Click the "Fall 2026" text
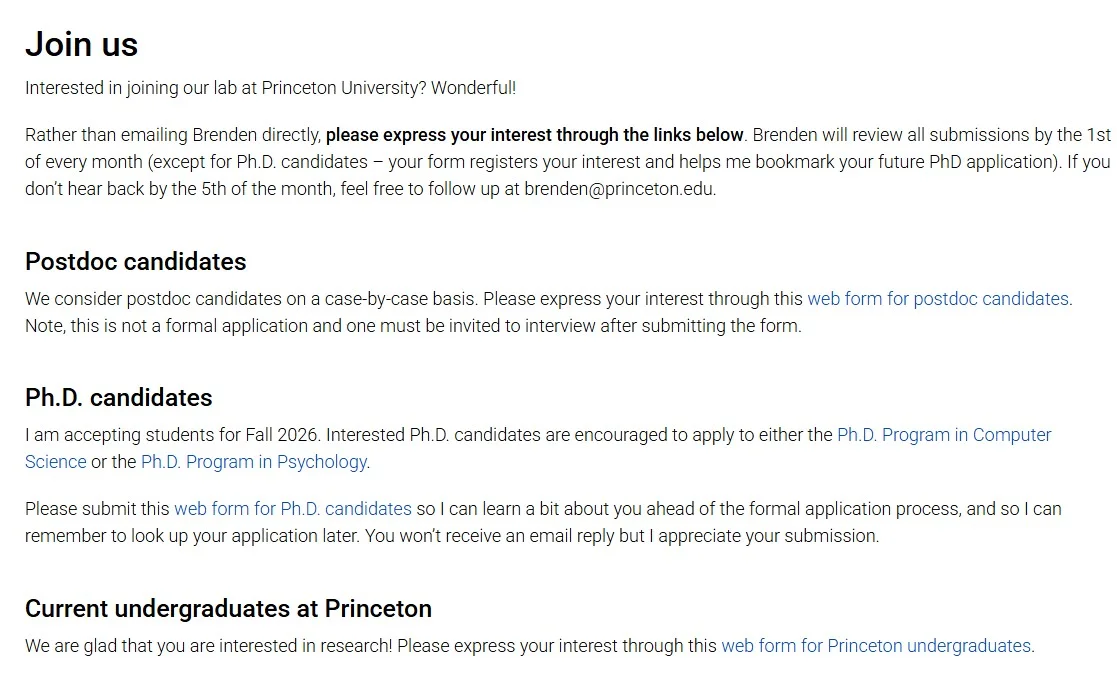 coord(283,435)
